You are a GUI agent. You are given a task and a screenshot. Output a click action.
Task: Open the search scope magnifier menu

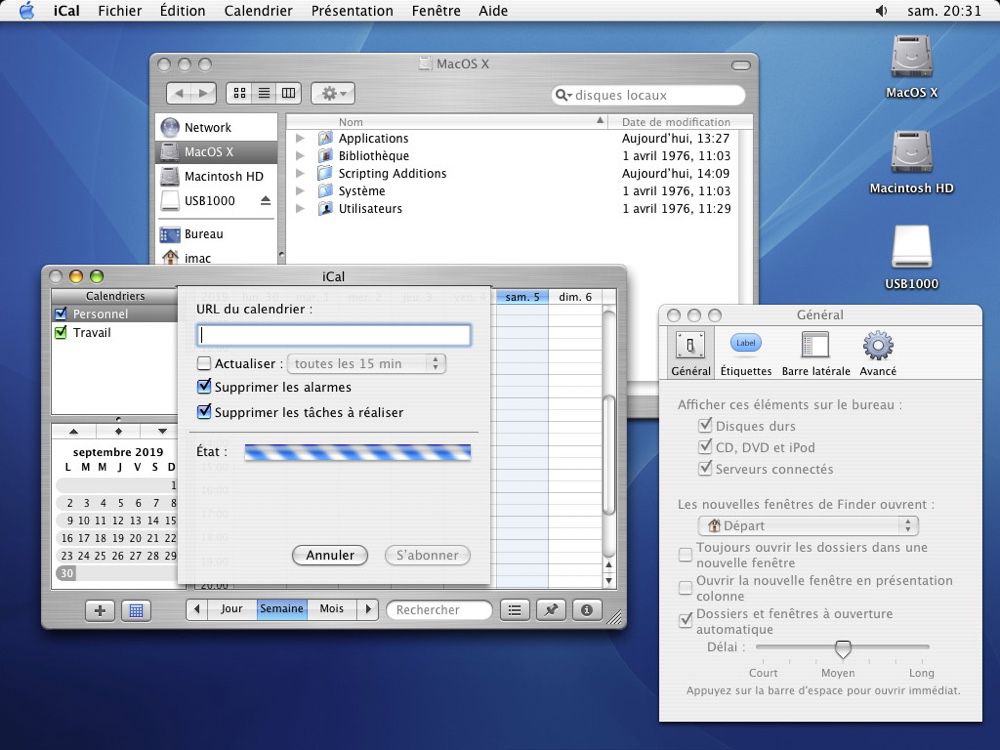(563, 96)
